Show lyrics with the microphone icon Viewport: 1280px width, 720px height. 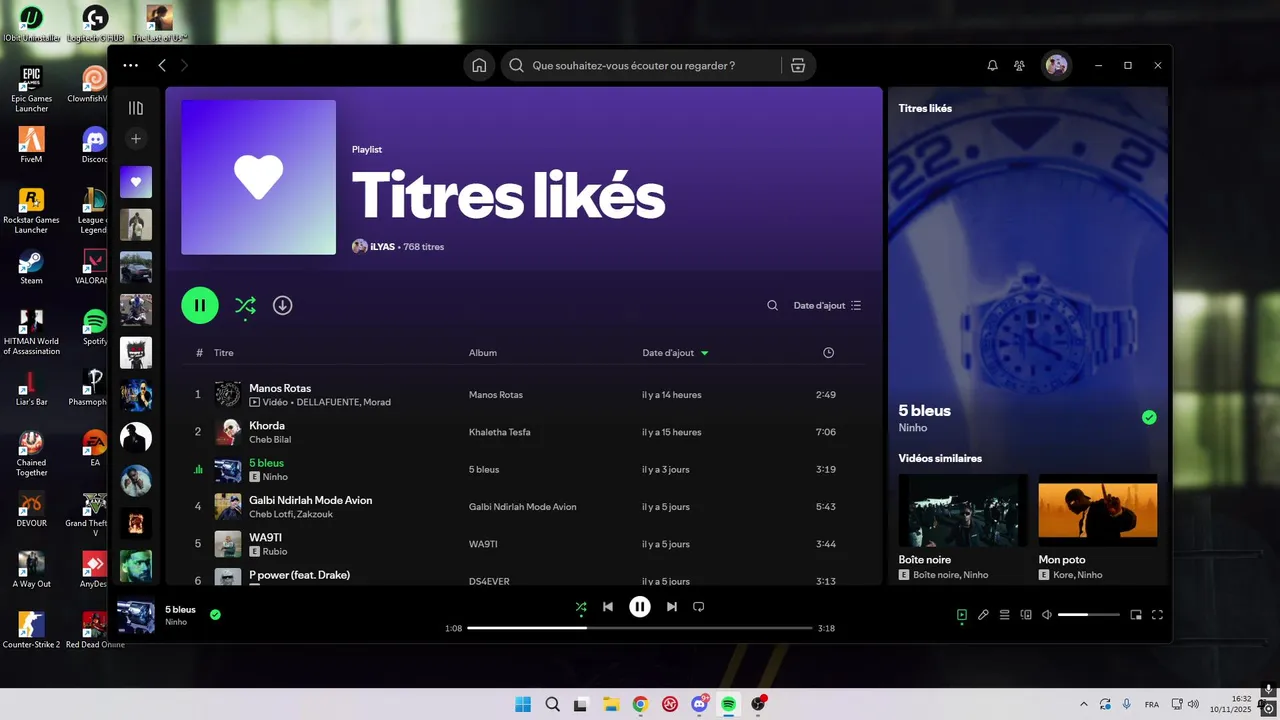[x=983, y=615]
